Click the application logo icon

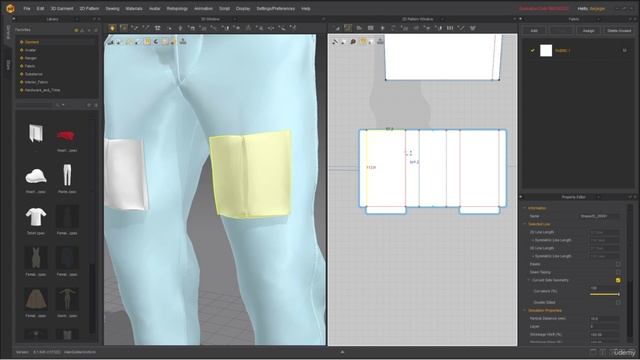(x=10, y=8)
